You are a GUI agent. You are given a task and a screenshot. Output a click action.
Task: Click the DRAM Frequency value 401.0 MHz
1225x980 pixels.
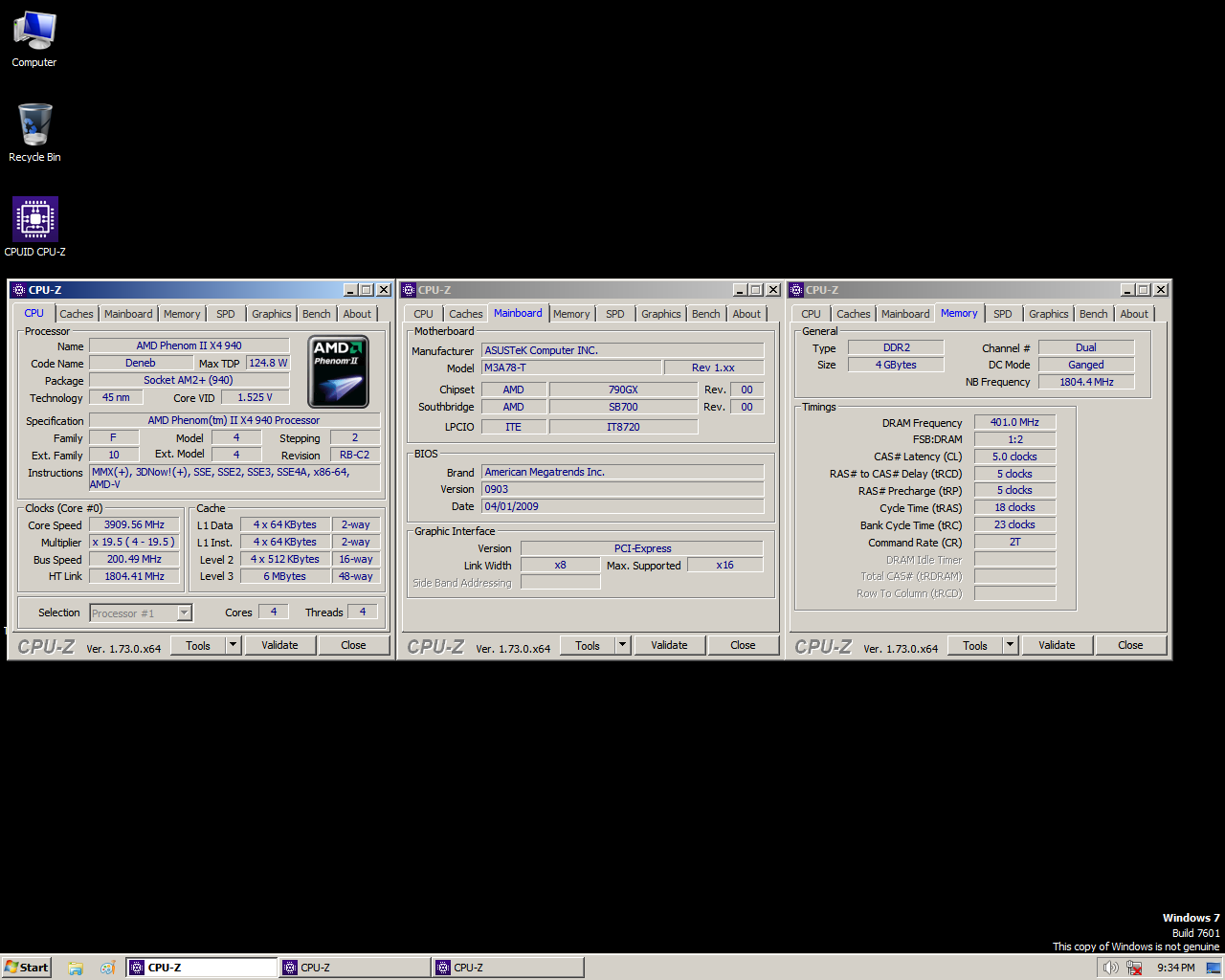coord(1014,422)
